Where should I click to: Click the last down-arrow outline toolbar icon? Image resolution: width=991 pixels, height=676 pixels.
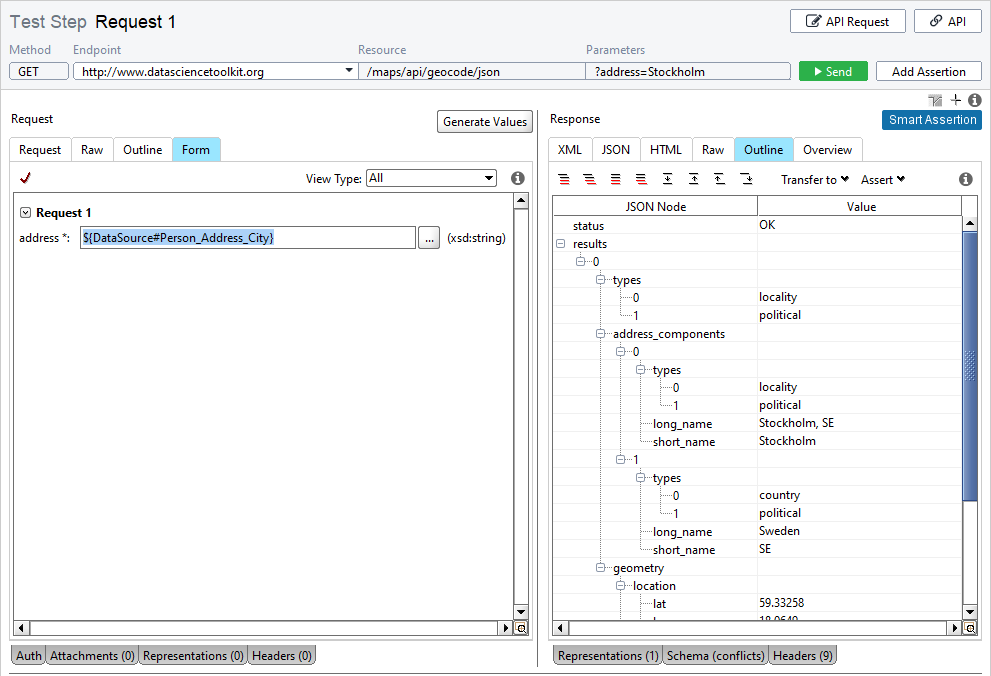pos(746,179)
